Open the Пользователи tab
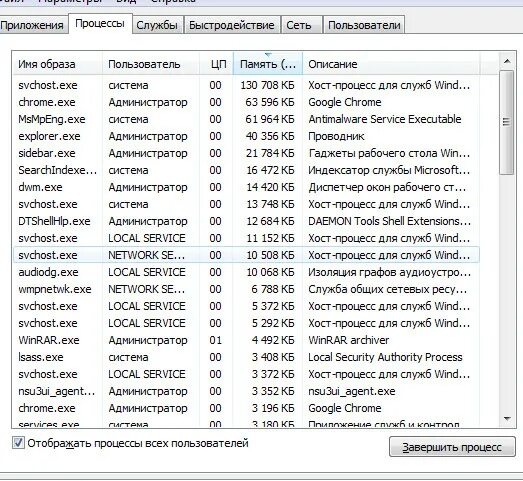523x481 pixels. click(364, 25)
